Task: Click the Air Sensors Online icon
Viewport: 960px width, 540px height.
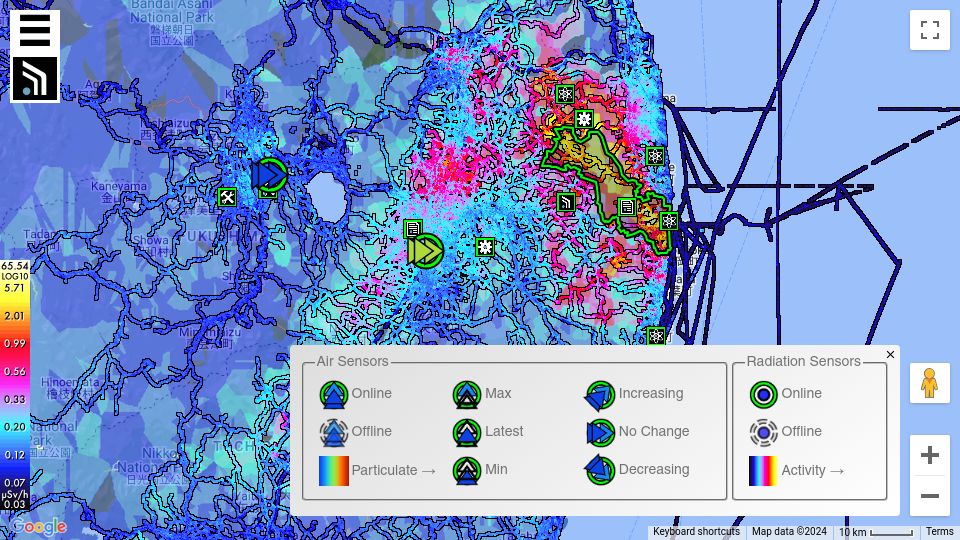Action: (x=334, y=394)
